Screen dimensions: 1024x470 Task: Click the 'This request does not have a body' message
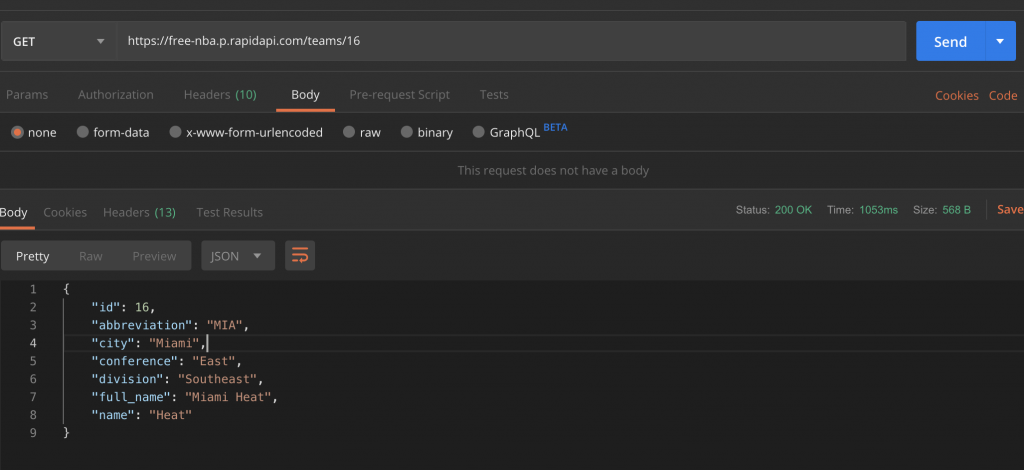click(x=553, y=170)
